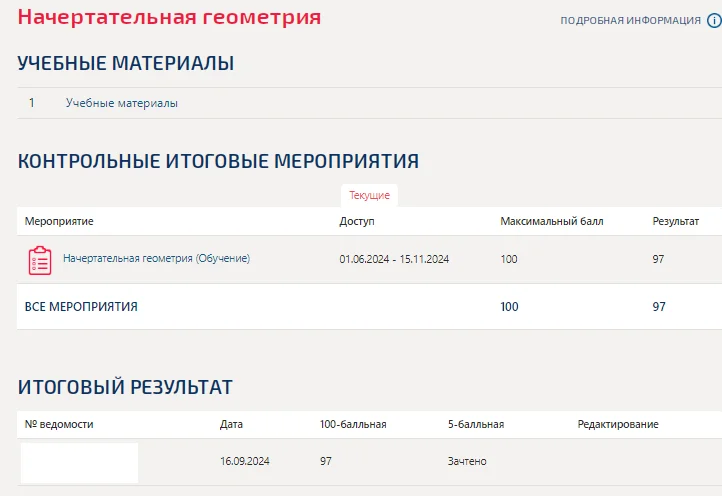
Task: Click the УЧЕБНЫЕ МАТЕРИАЛЫ section heading
Action: 126,63
